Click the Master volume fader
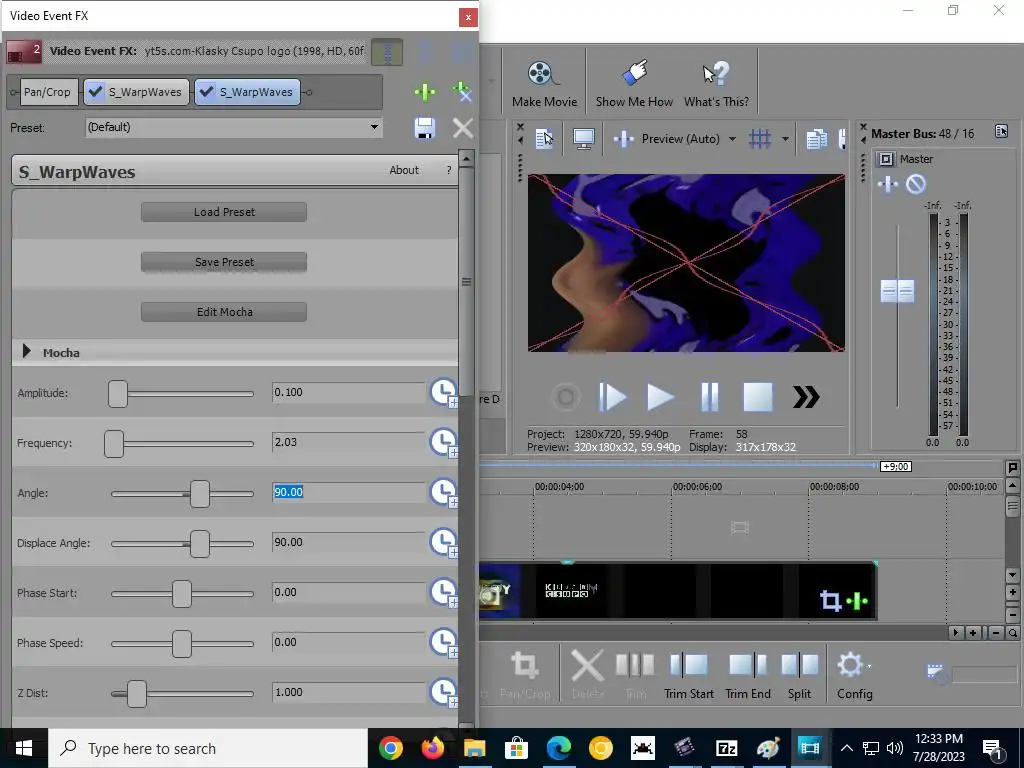 (x=897, y=291)
